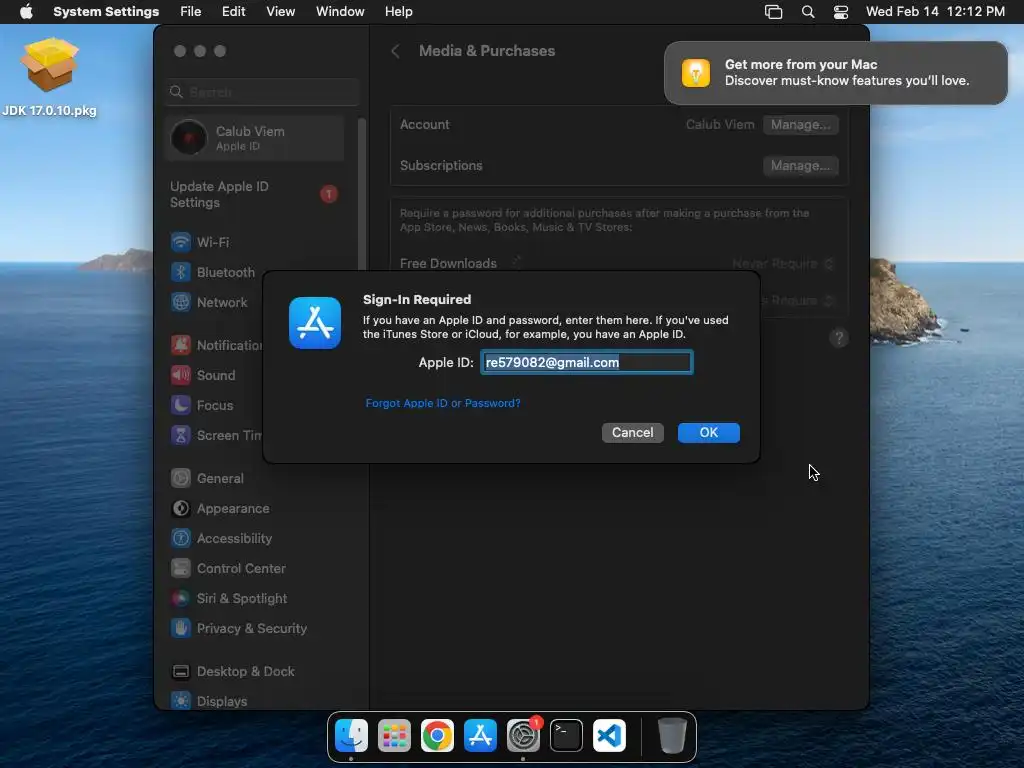
Task: Open Launchpad from the Dock
Action: pyautogui.click(x=394, y=735)
